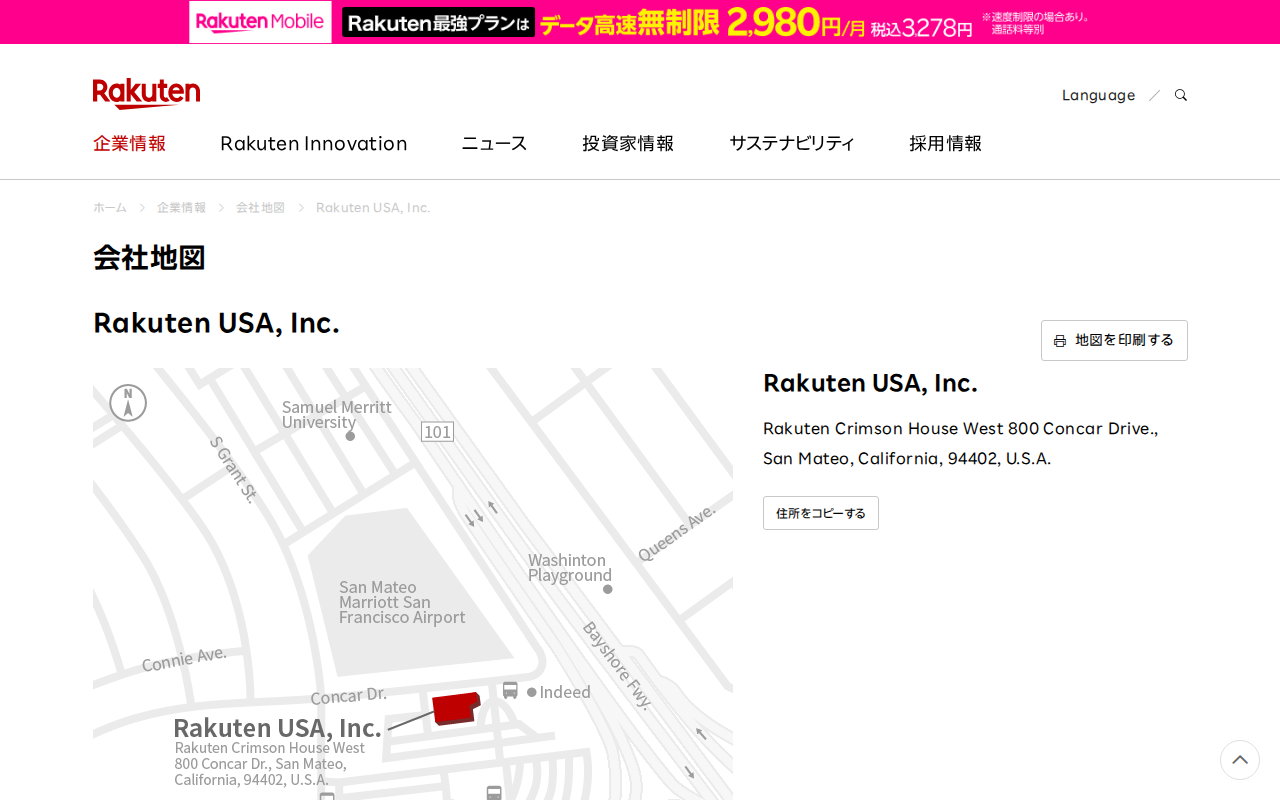Open the サステナビリティ menu
This screenshot has height=800, width=1280.
pos(792,143)
